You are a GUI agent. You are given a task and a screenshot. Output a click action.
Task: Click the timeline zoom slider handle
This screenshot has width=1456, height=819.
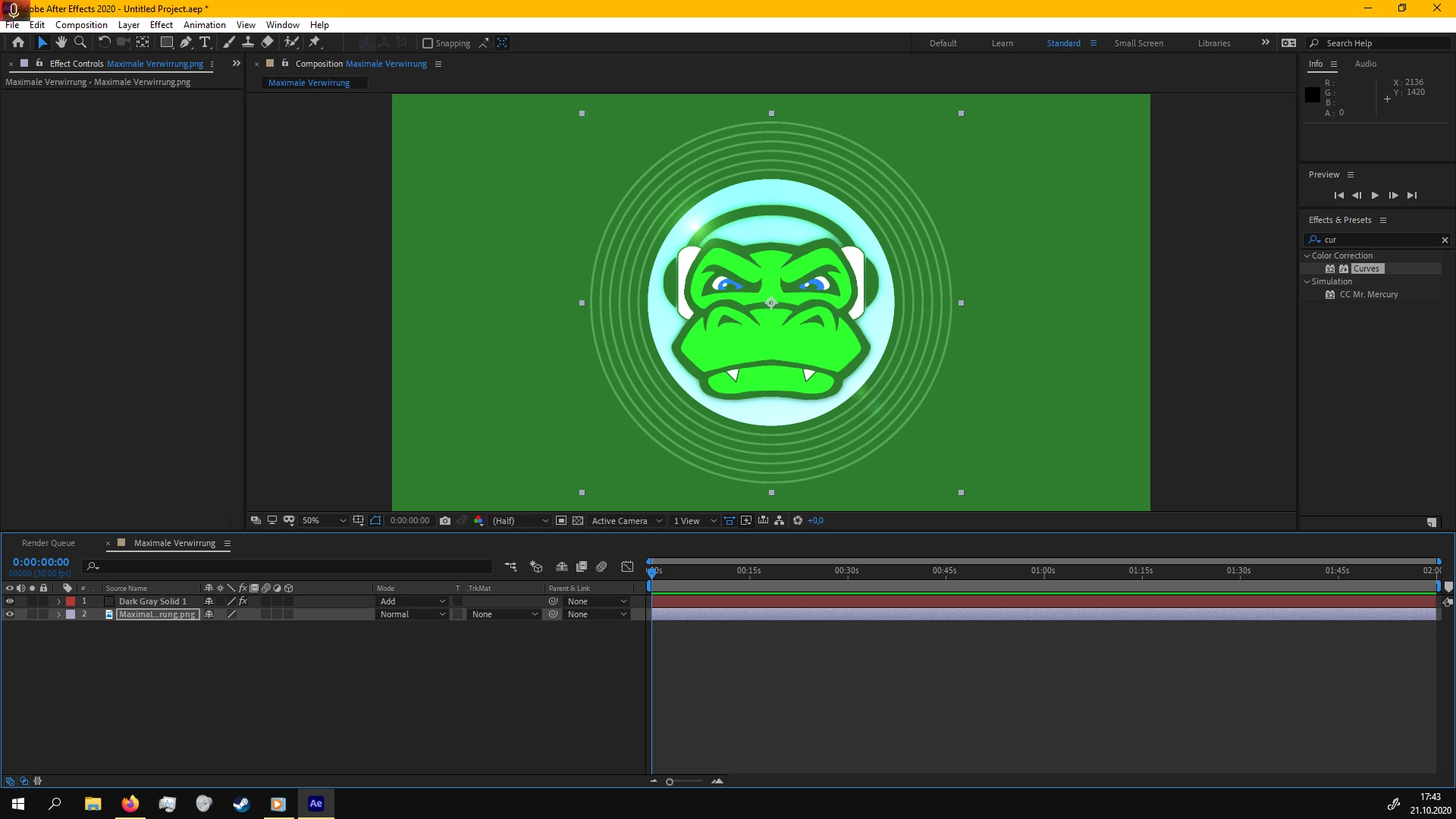point(670,782)
